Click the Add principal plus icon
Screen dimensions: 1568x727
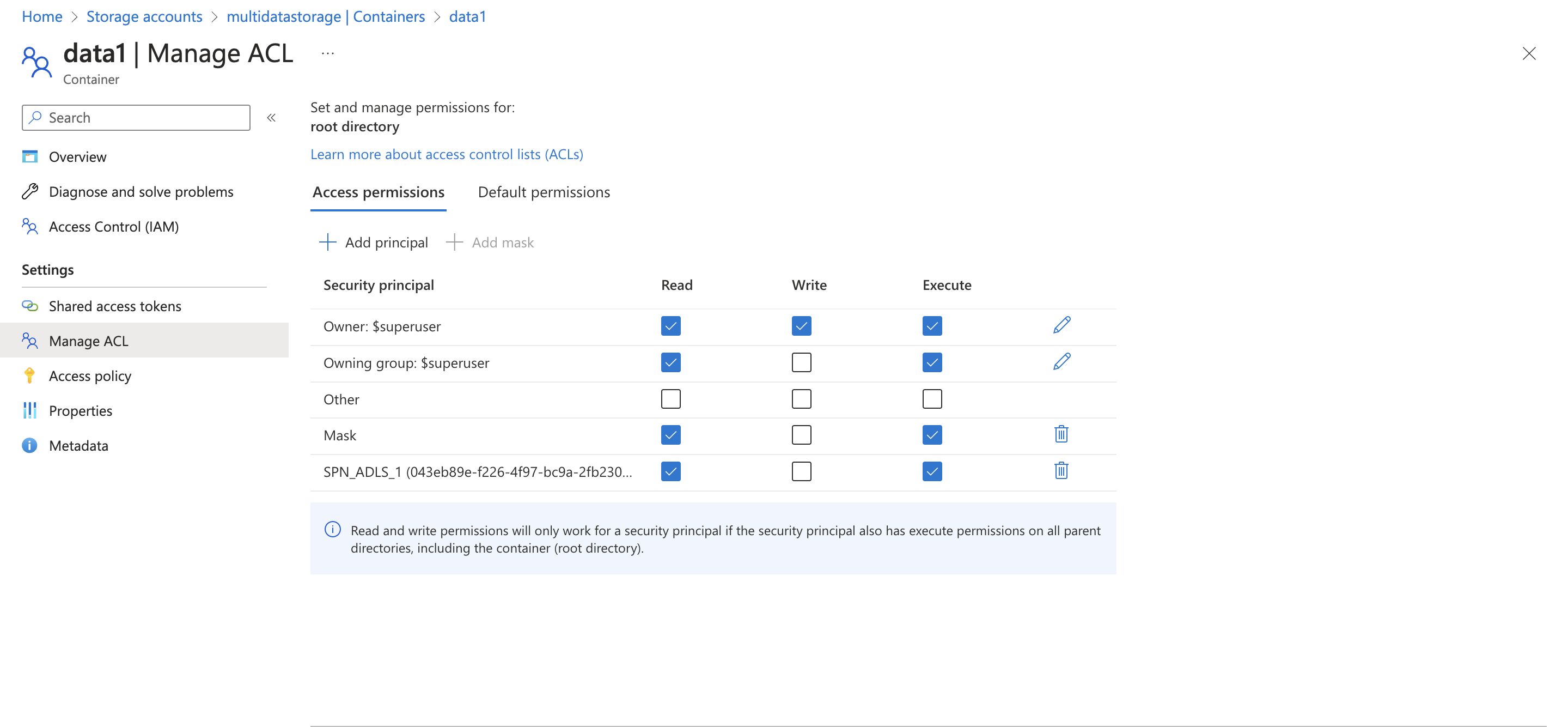tap(327, 243)
